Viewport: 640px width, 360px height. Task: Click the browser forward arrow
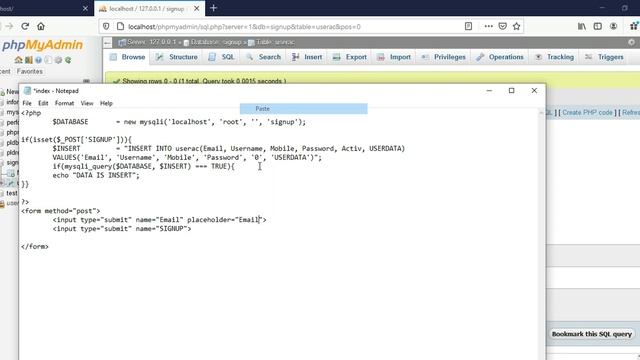[9, 27]
